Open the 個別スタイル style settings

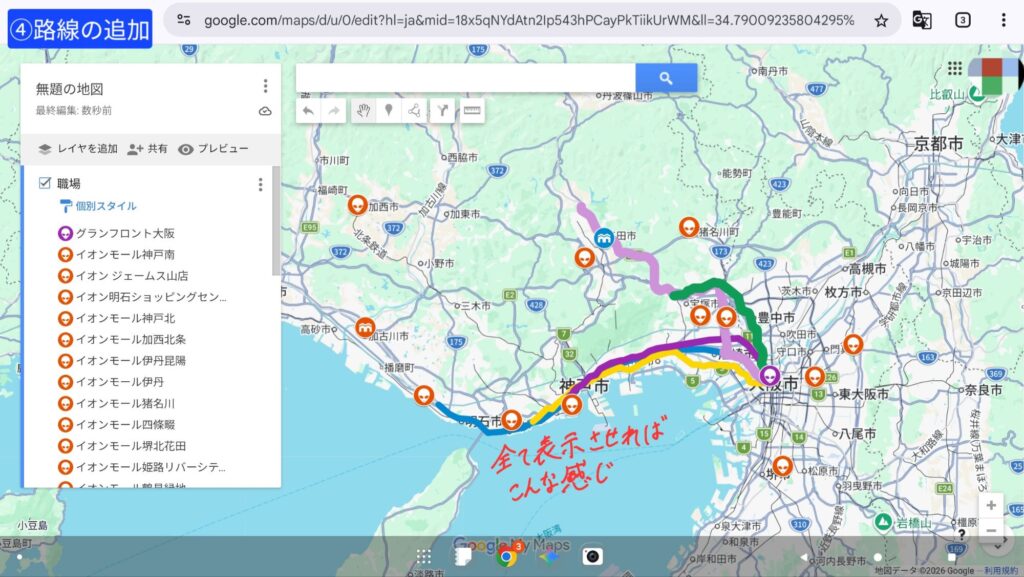105,206
